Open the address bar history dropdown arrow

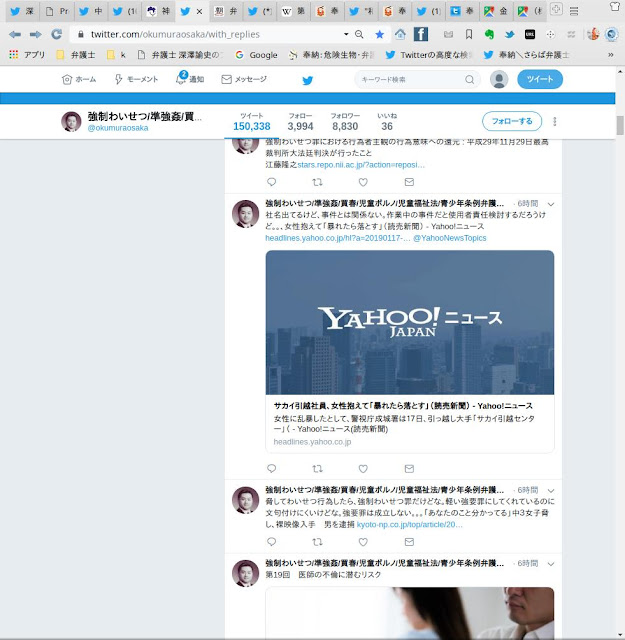tap(346, 34)
